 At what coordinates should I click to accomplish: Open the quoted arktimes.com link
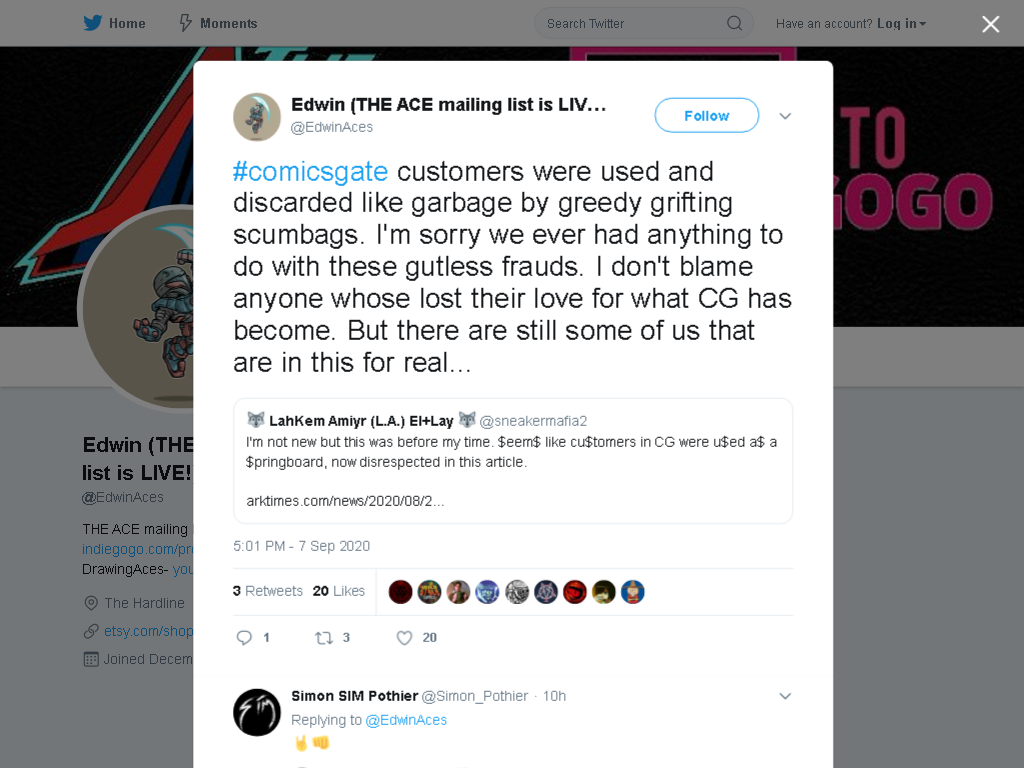coord(345,501)
